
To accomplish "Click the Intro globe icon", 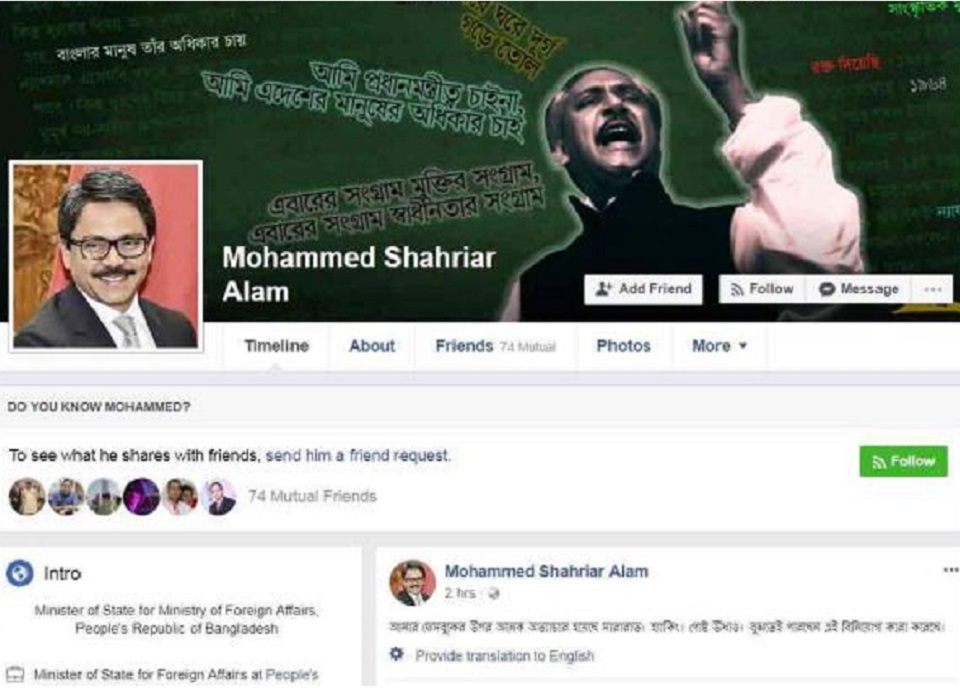I will click(x=19, y=574).
